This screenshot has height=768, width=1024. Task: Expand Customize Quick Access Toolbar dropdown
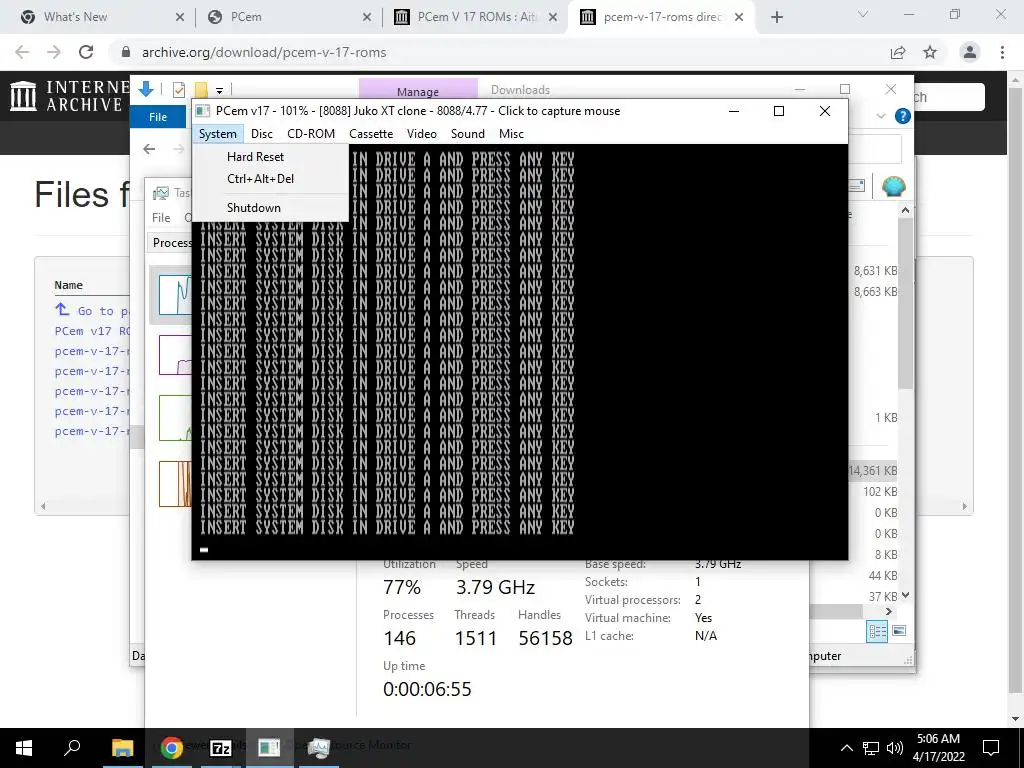click(219, 91)
